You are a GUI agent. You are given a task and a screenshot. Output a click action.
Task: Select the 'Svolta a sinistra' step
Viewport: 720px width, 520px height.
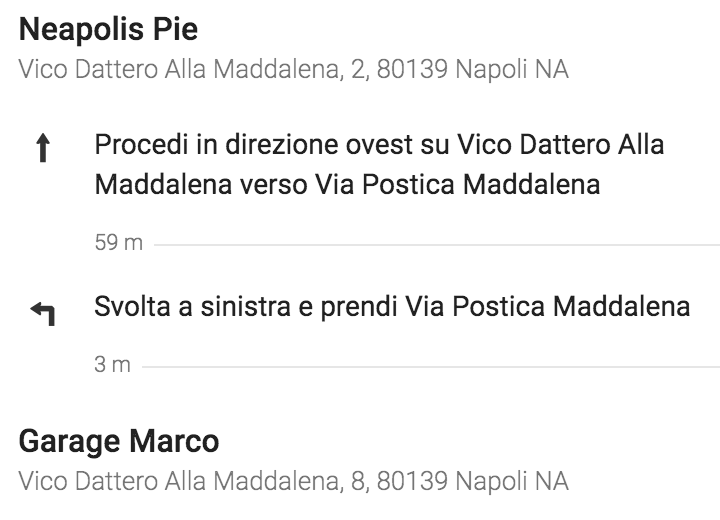point(392,306)
